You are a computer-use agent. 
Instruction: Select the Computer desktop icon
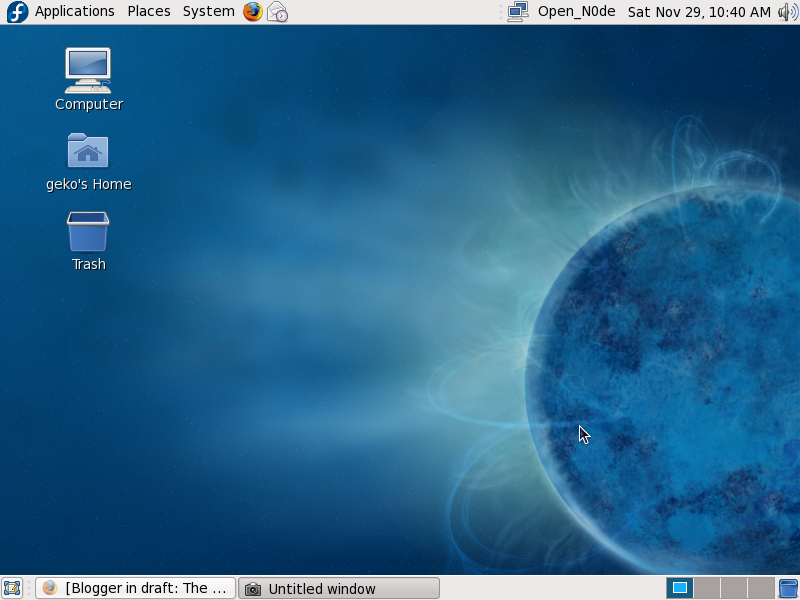pyautogui.click(x=88, y=70)
